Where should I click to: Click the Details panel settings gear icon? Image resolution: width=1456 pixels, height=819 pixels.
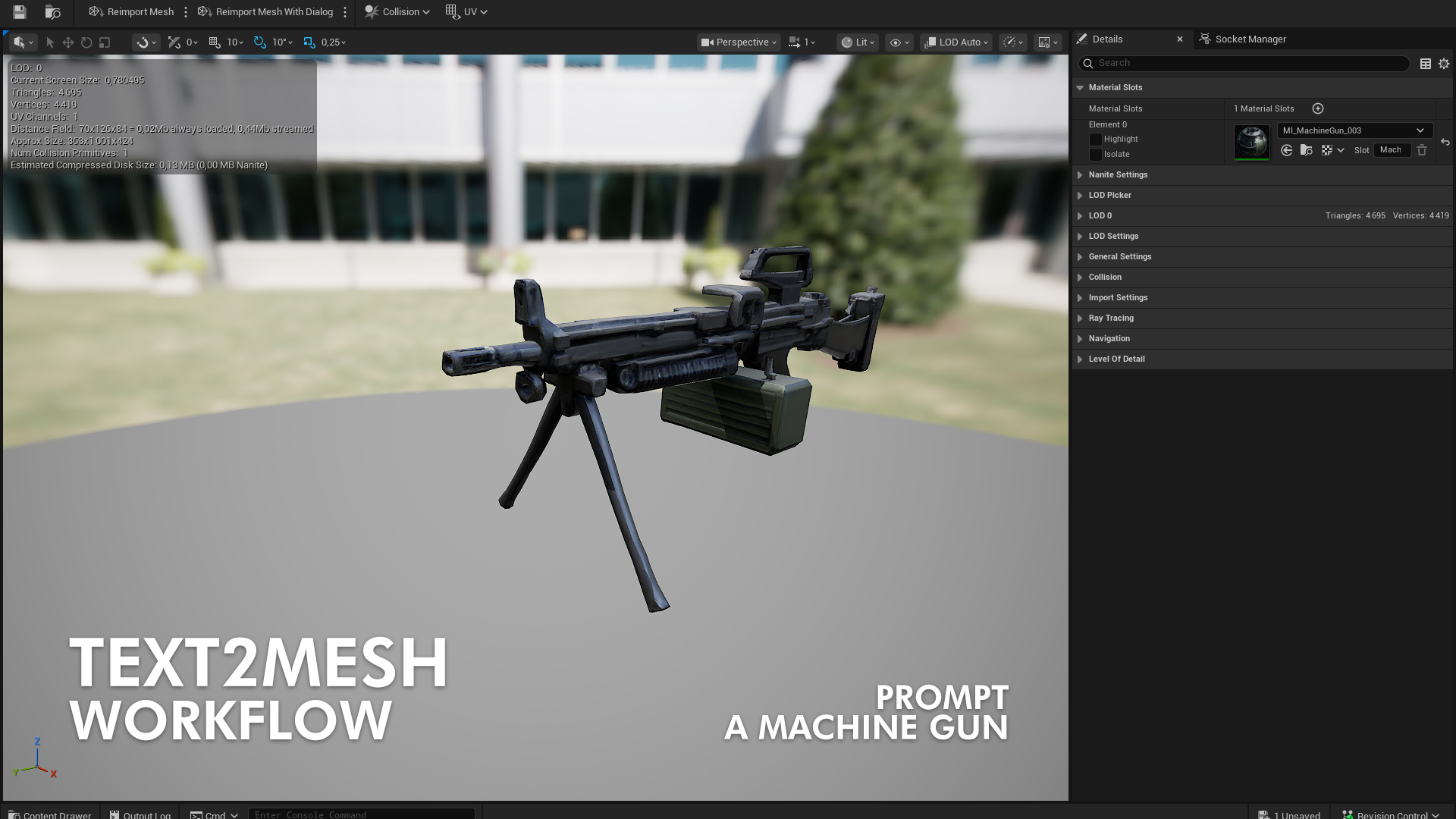tap(1444, 64)
